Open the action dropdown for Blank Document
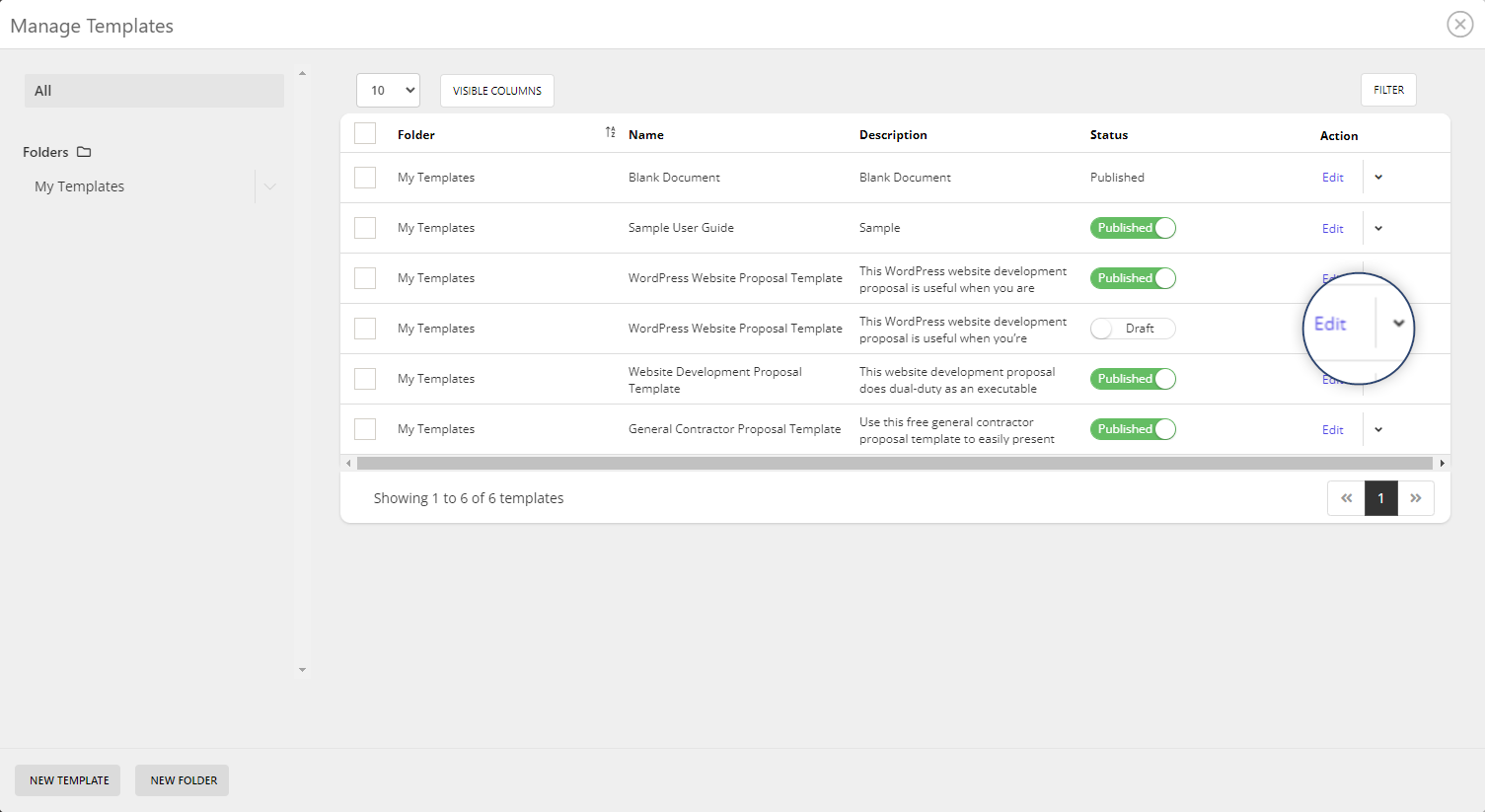Viewport: 1485px width, 812px height. click(1378, 177)
